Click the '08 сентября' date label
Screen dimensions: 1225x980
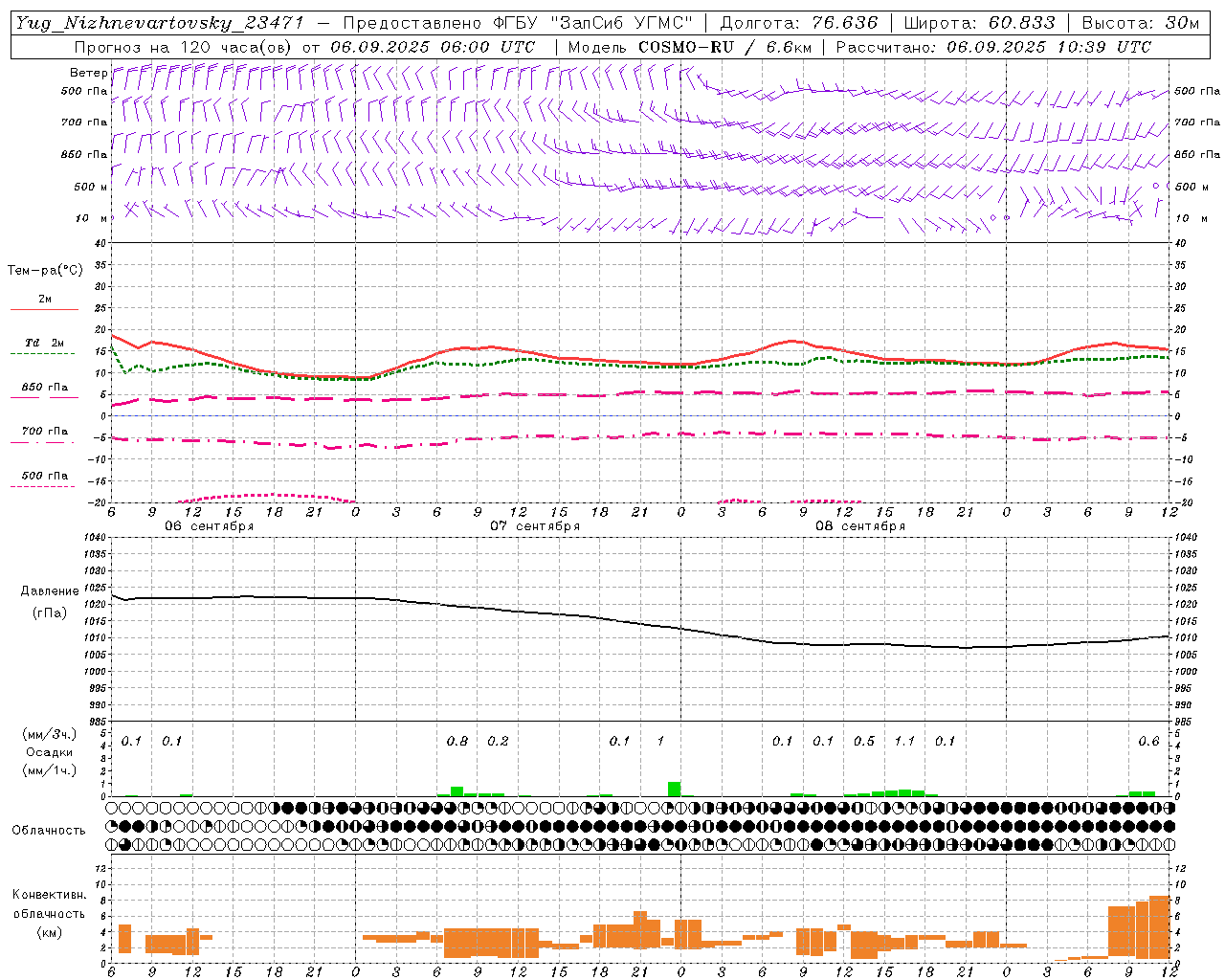coord(860,526)
